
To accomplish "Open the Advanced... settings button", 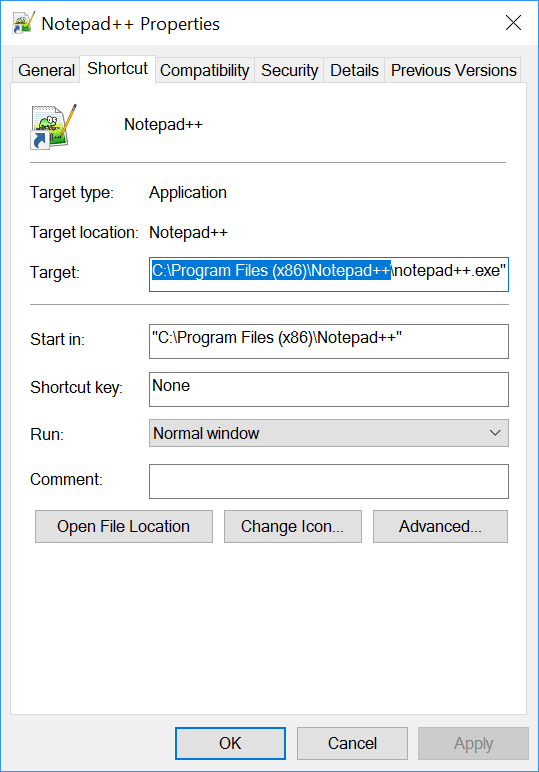I will tap(440, 526).
